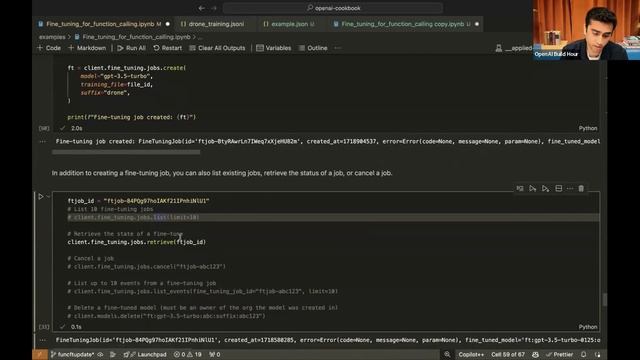Image resolution: width=640 pixels, height=360 pixels.
Task: Execute above cells from cell toolbar
Action: 533,189
